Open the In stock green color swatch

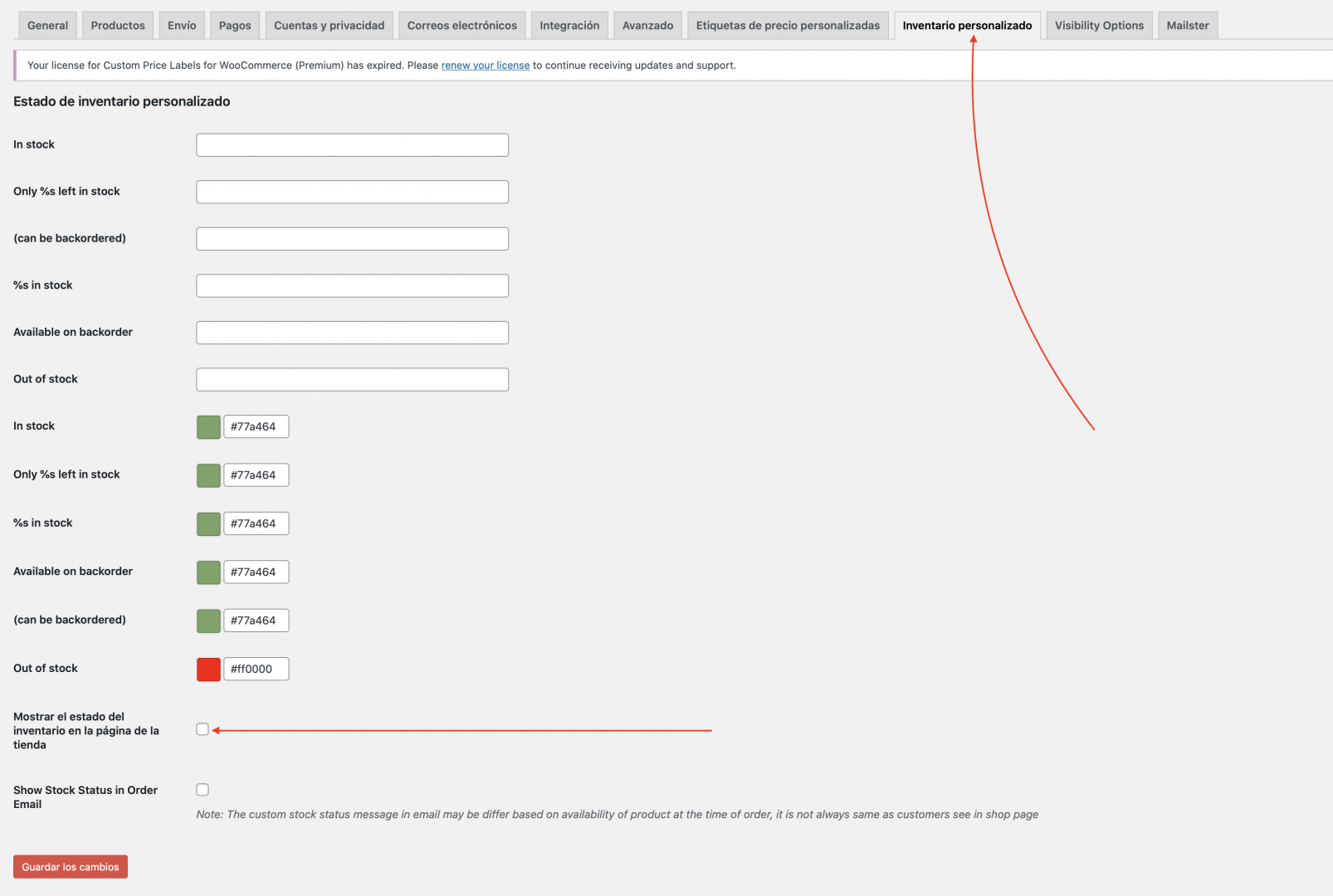pos(208,427)
